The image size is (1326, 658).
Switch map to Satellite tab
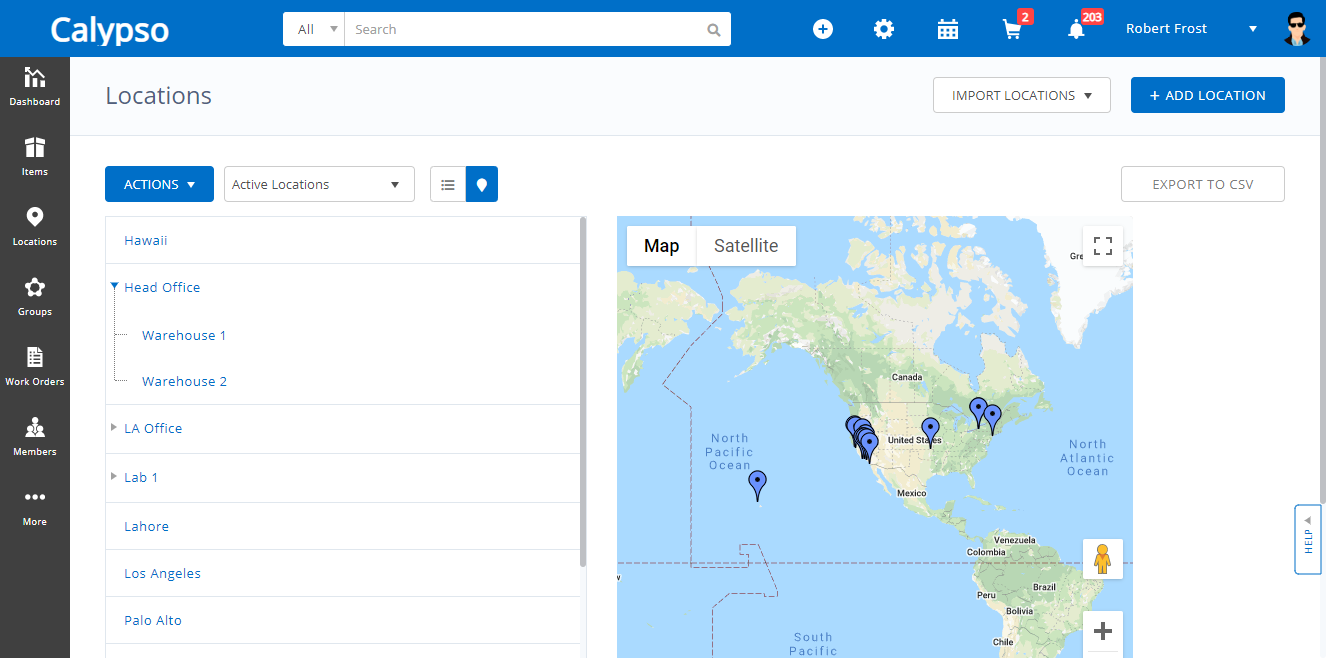coord(746,246)
